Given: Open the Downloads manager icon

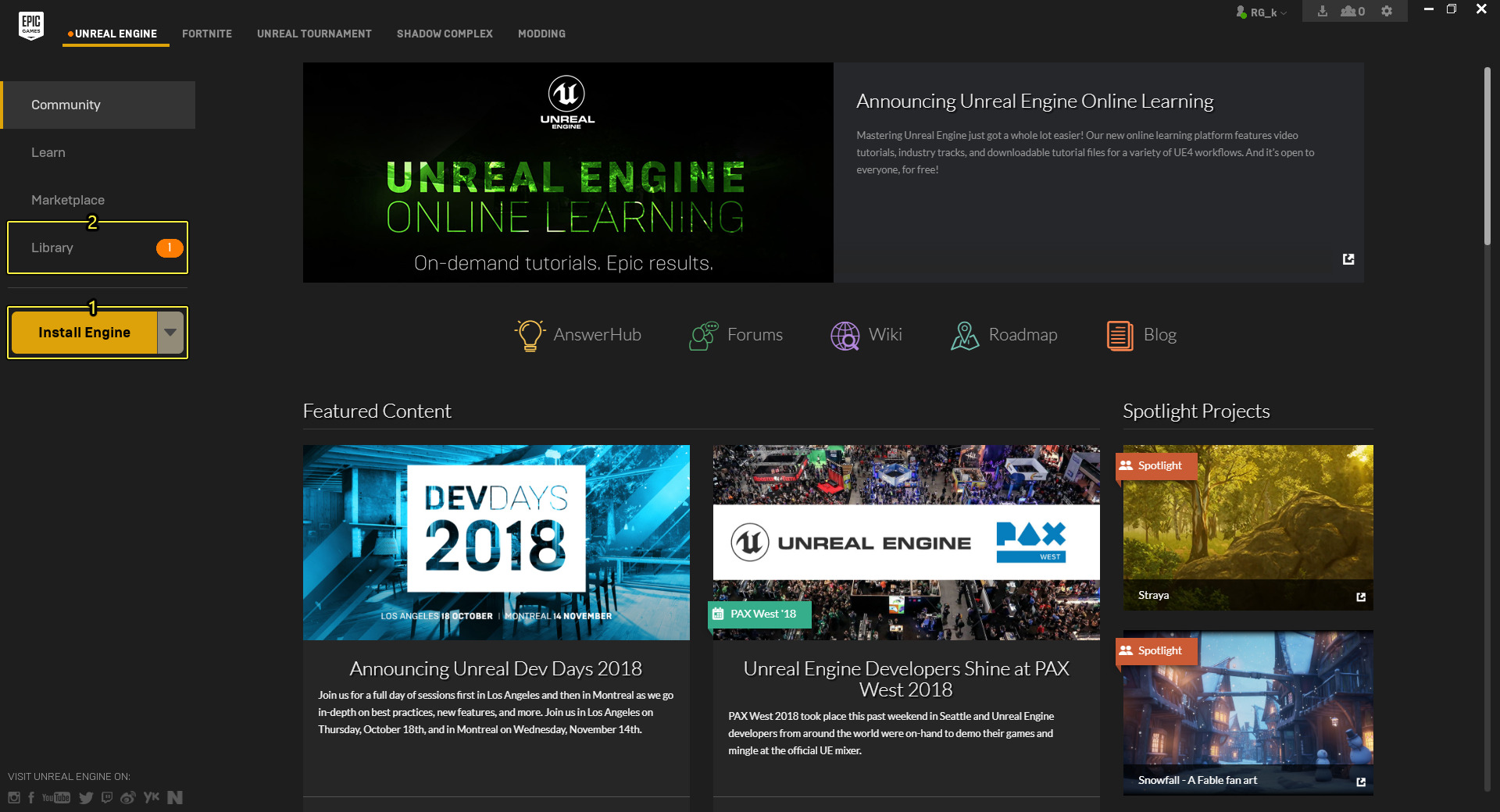Looking at the screenshot, I should pyautogui.click(x=1323, y=11).
